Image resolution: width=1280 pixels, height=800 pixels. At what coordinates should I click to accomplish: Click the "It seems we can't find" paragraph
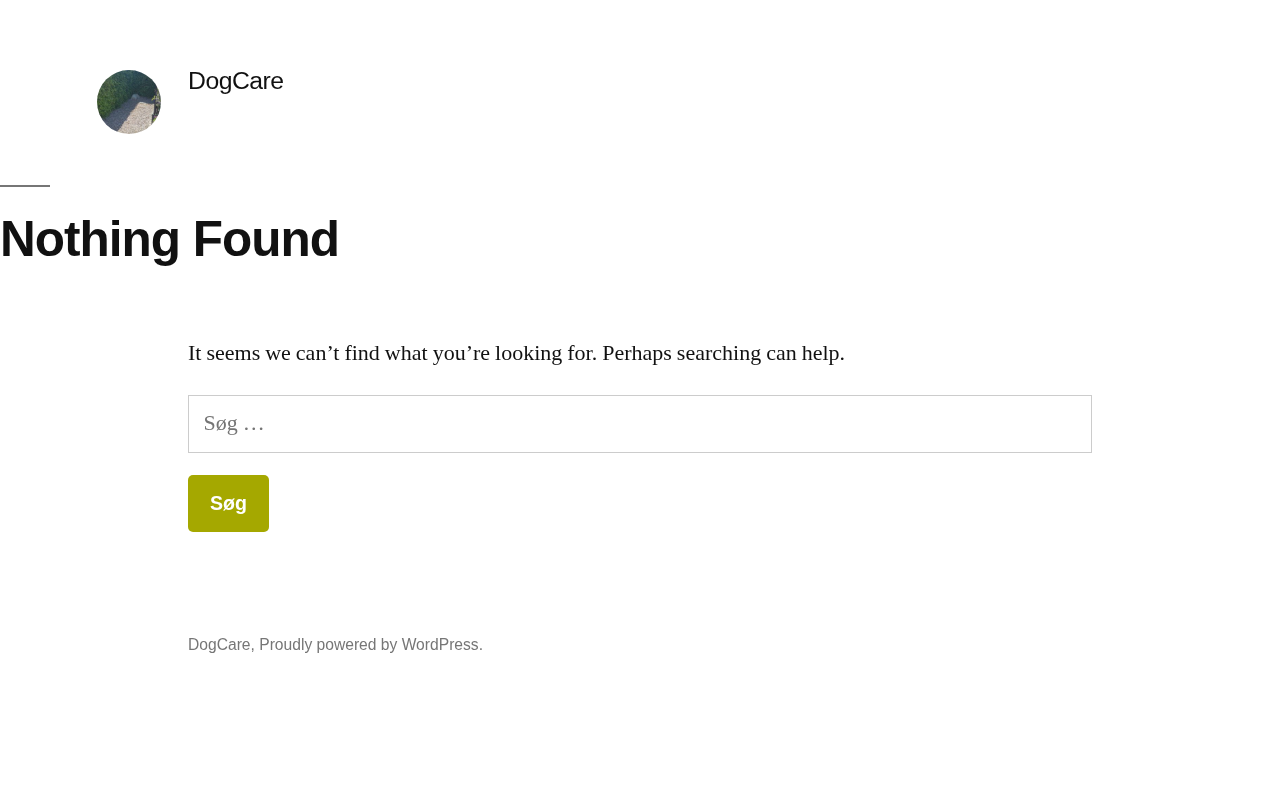pos(516,353)
